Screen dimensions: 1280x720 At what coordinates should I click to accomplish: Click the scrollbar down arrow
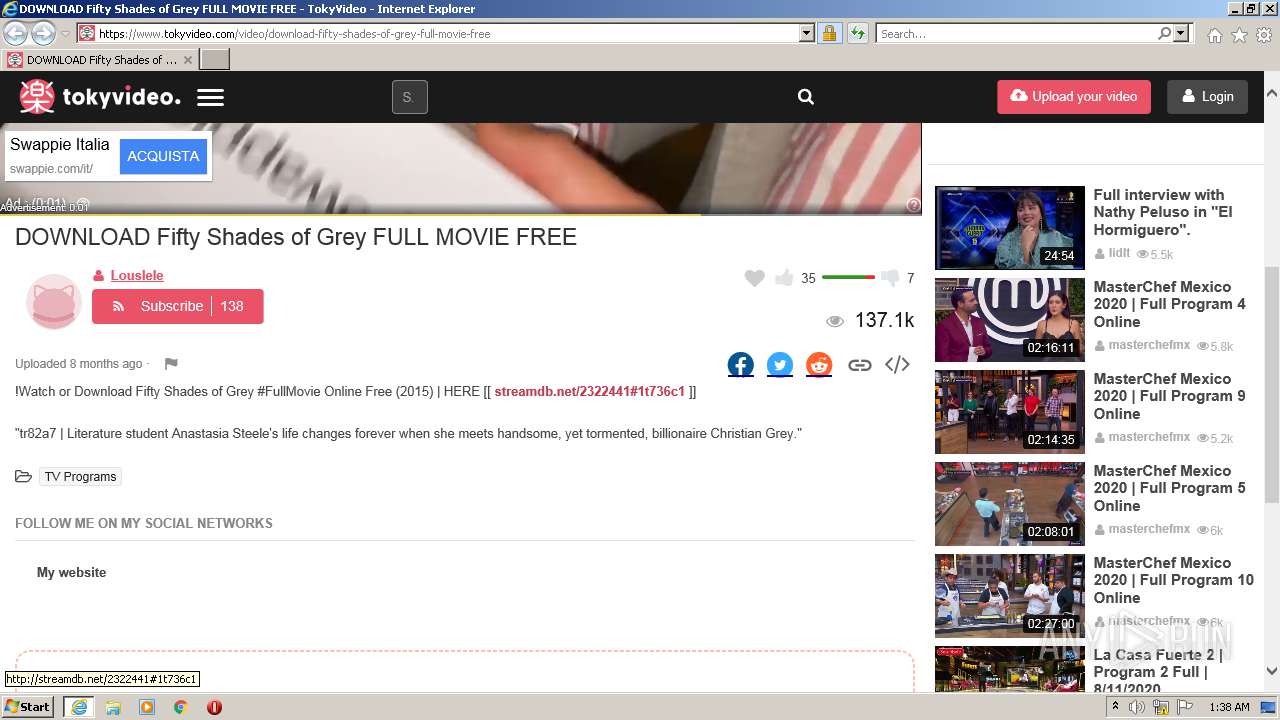click(x=1272, y=672)
